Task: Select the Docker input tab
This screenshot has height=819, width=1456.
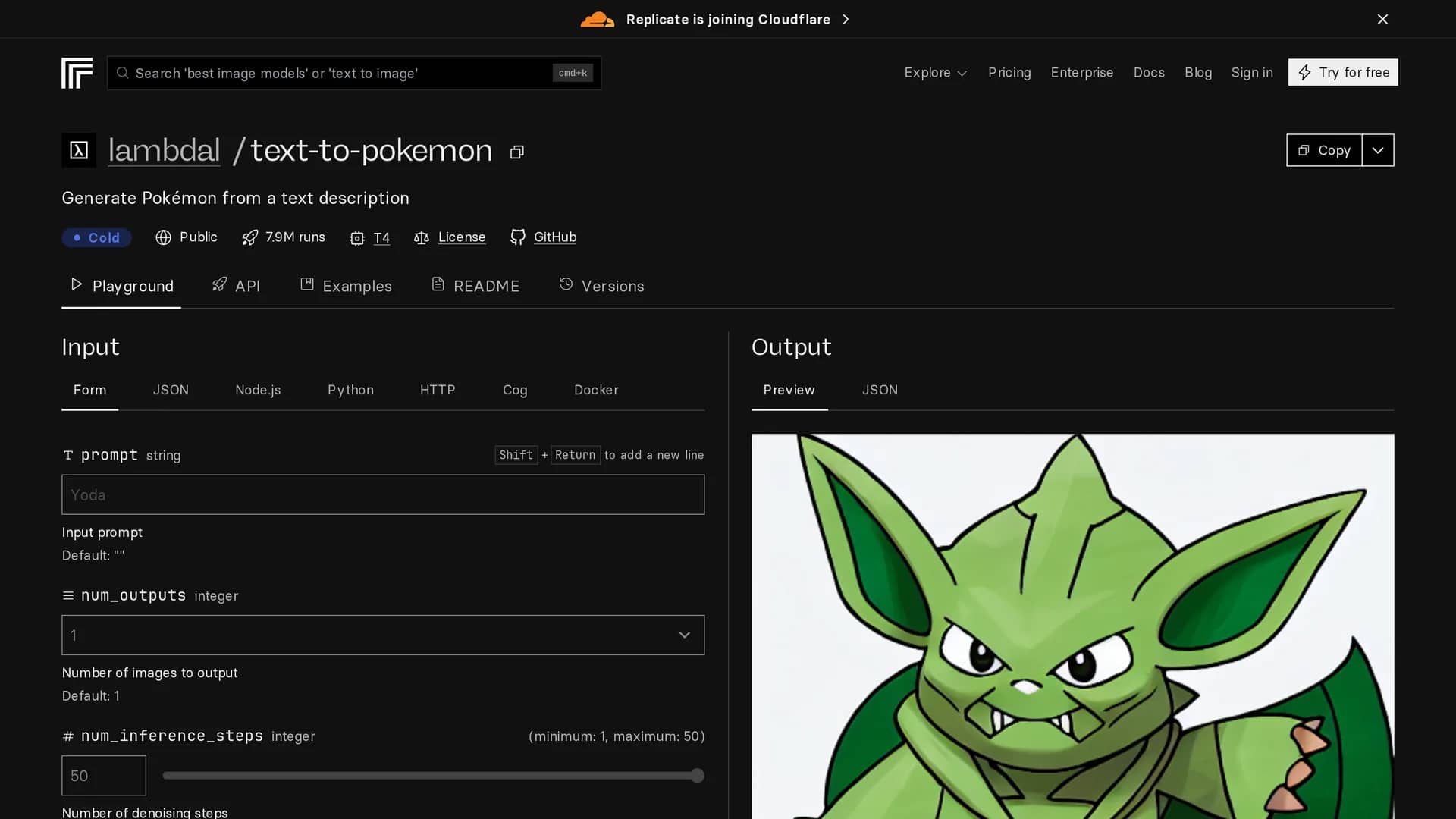Action: click(x=596, y=390)
